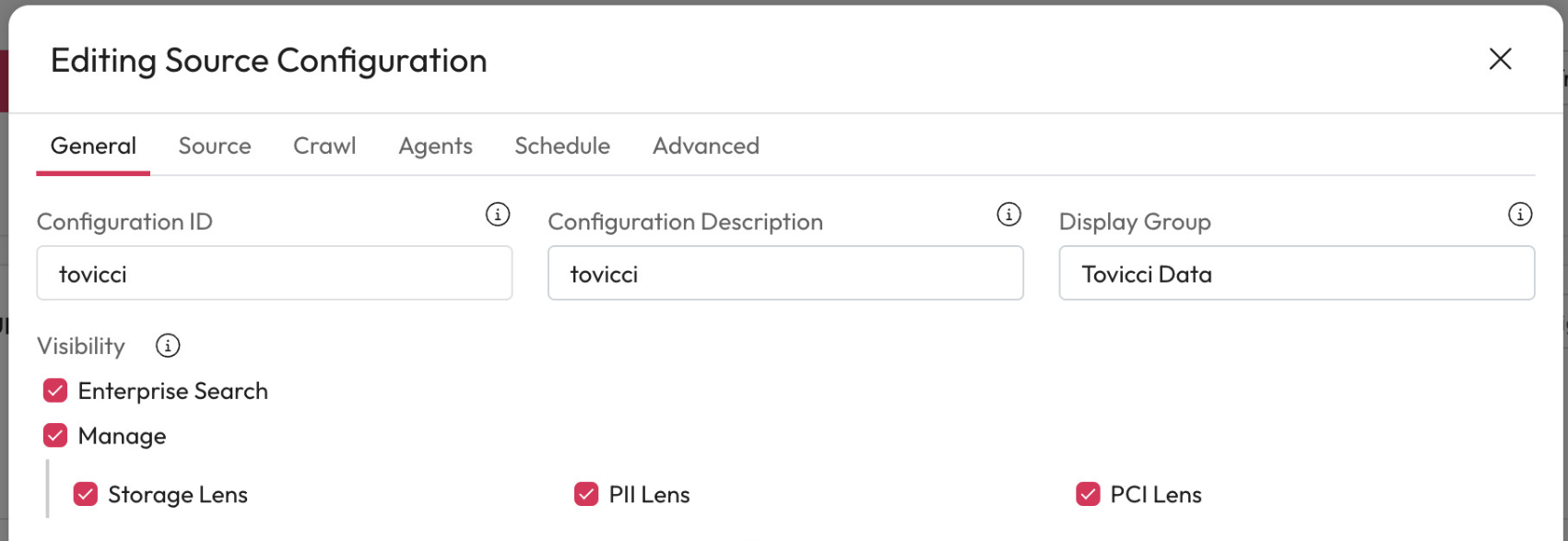Click the Visibility info icon

[x=168, y=346]
